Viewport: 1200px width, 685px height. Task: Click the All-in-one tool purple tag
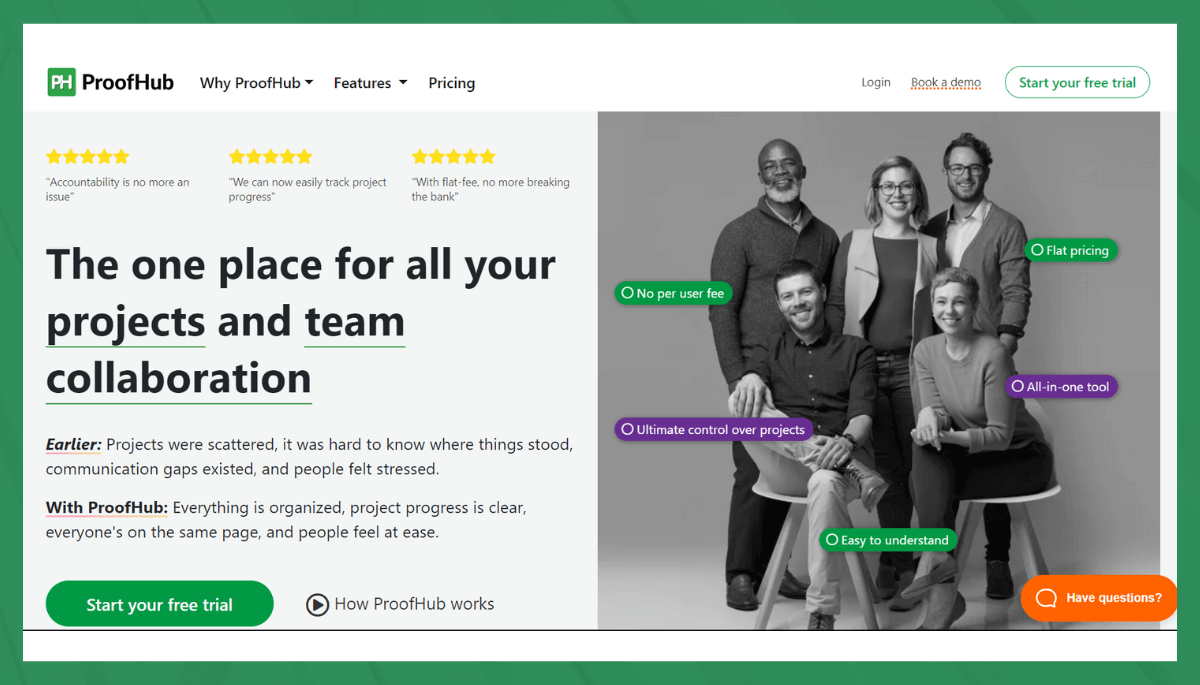[1061, 386]
